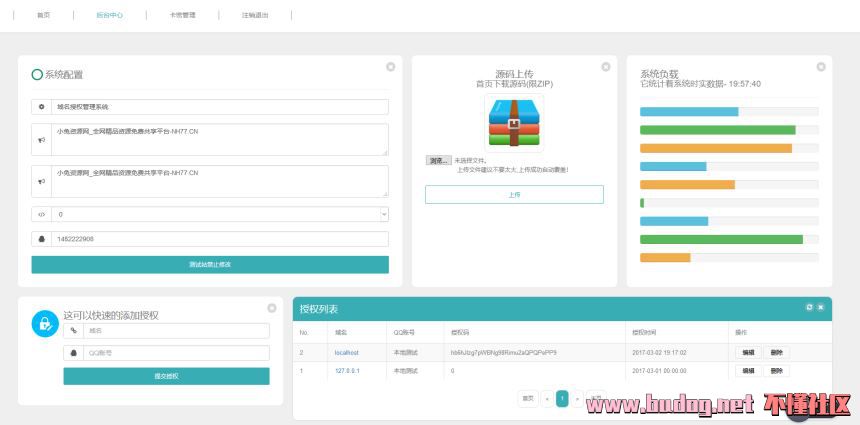Screen dimensions: 860x425
Task: Refresh the 授权列表 table
Action: click(x=809, y=307)
